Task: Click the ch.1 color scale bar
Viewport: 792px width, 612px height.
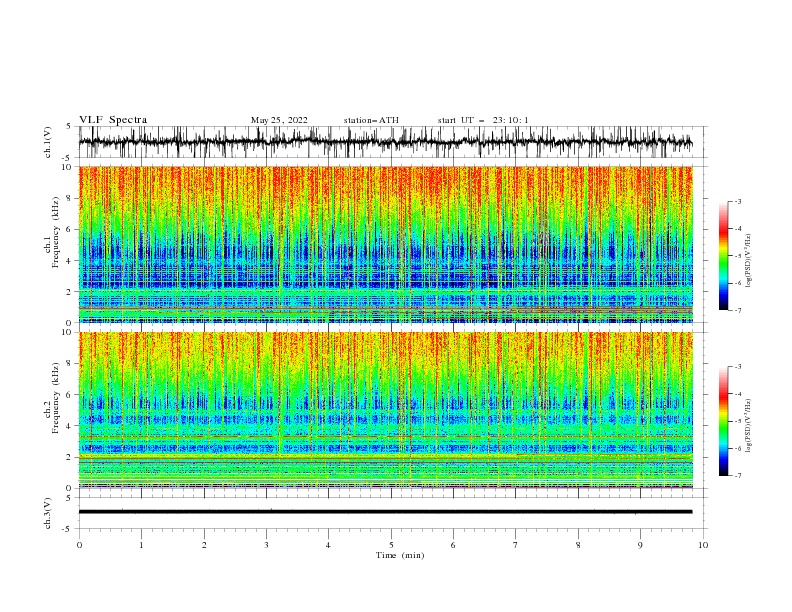Action: click(723, 256)
